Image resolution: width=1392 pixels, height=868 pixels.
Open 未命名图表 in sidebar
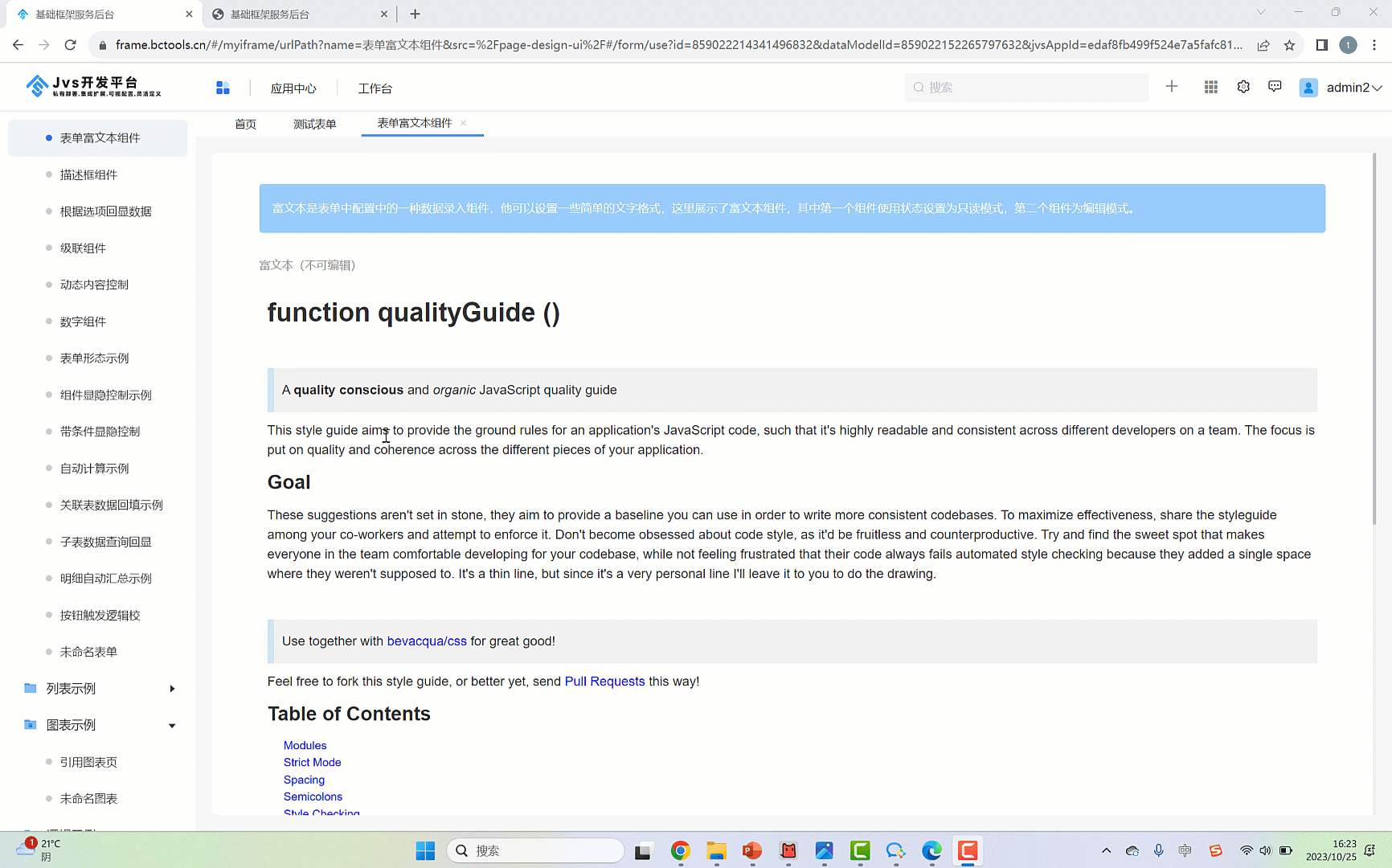tap(88, 799)
